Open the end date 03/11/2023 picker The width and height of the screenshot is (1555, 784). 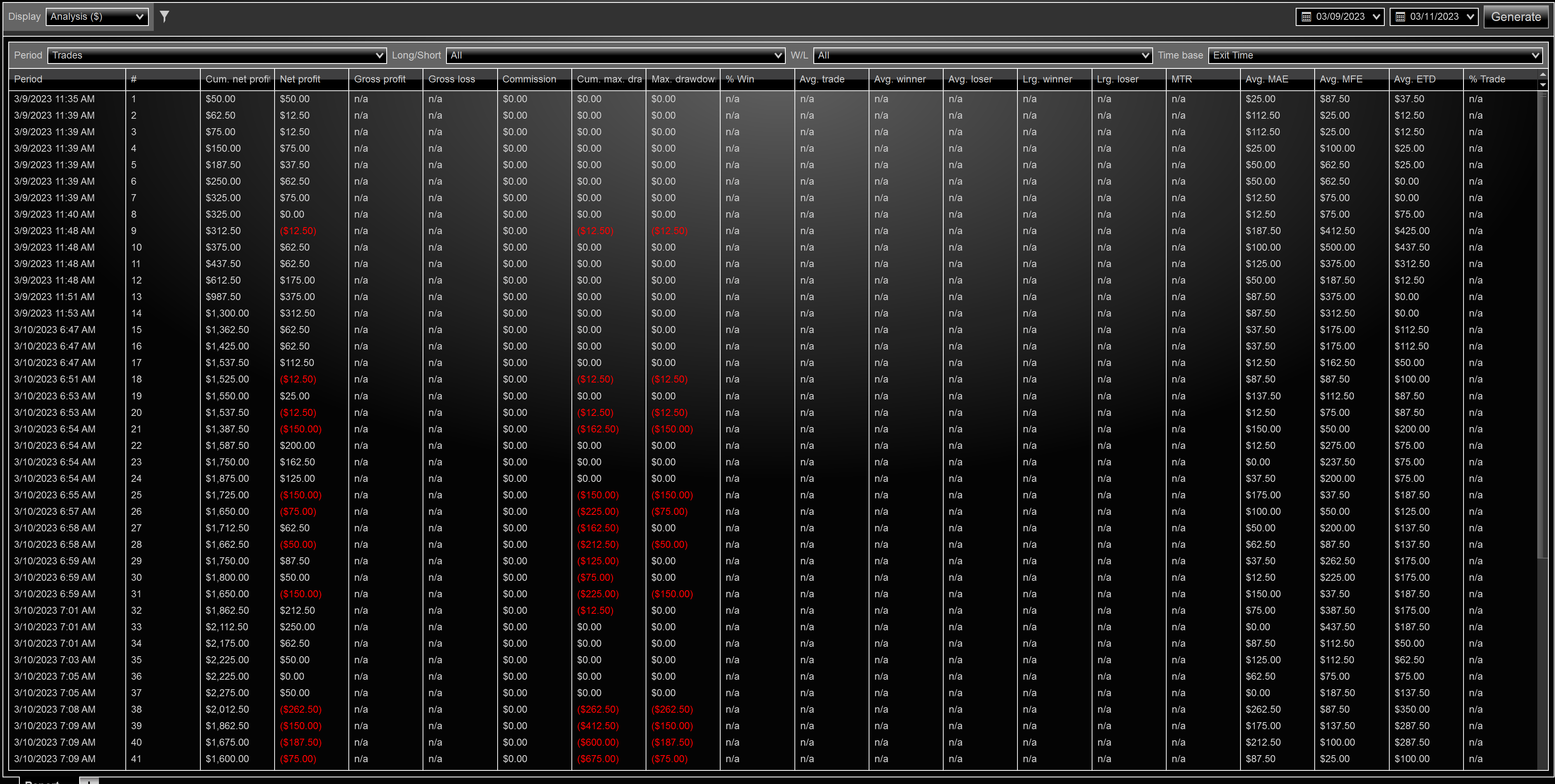1434,16
